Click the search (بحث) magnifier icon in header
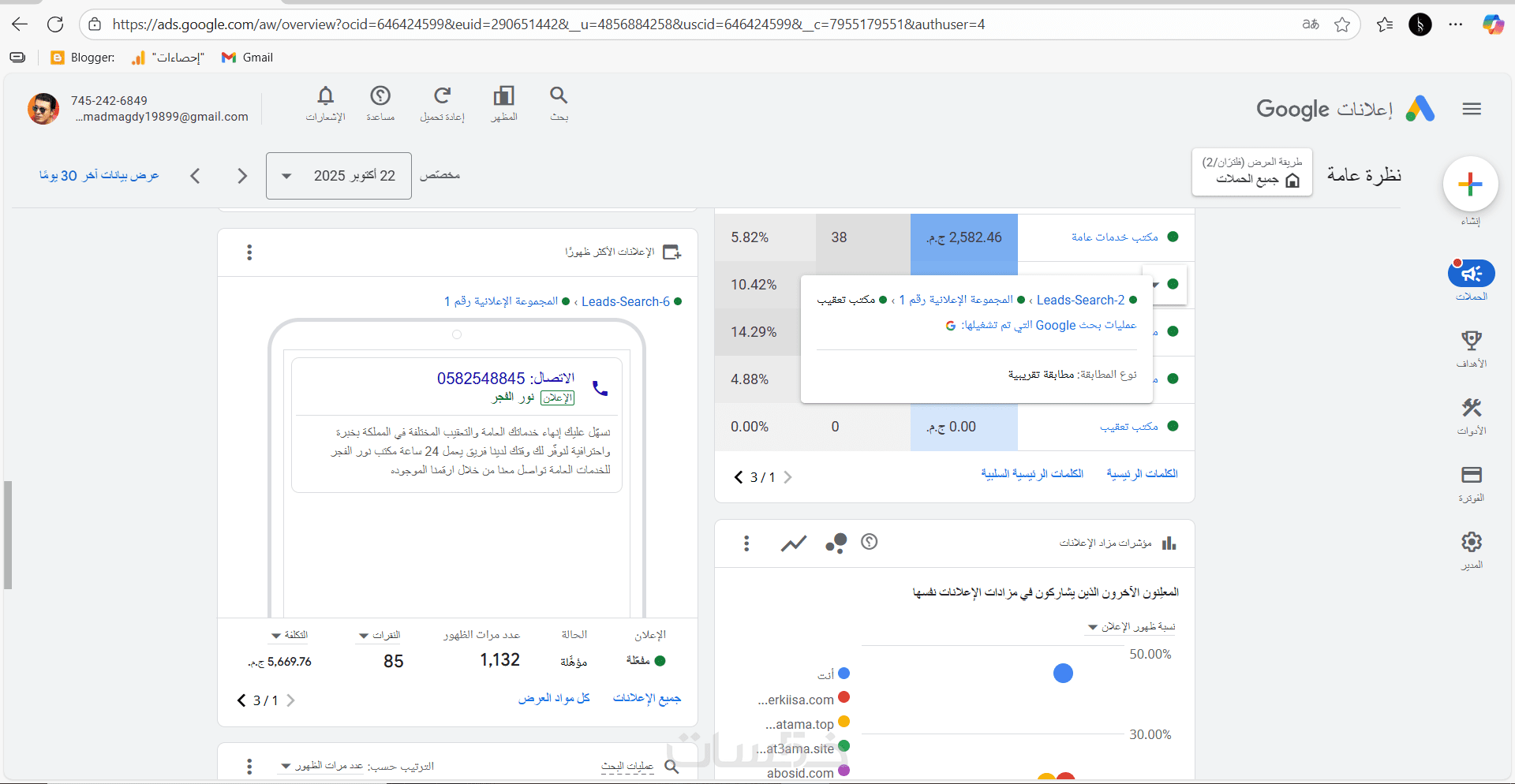1515x784 pixels. [559, 95]
